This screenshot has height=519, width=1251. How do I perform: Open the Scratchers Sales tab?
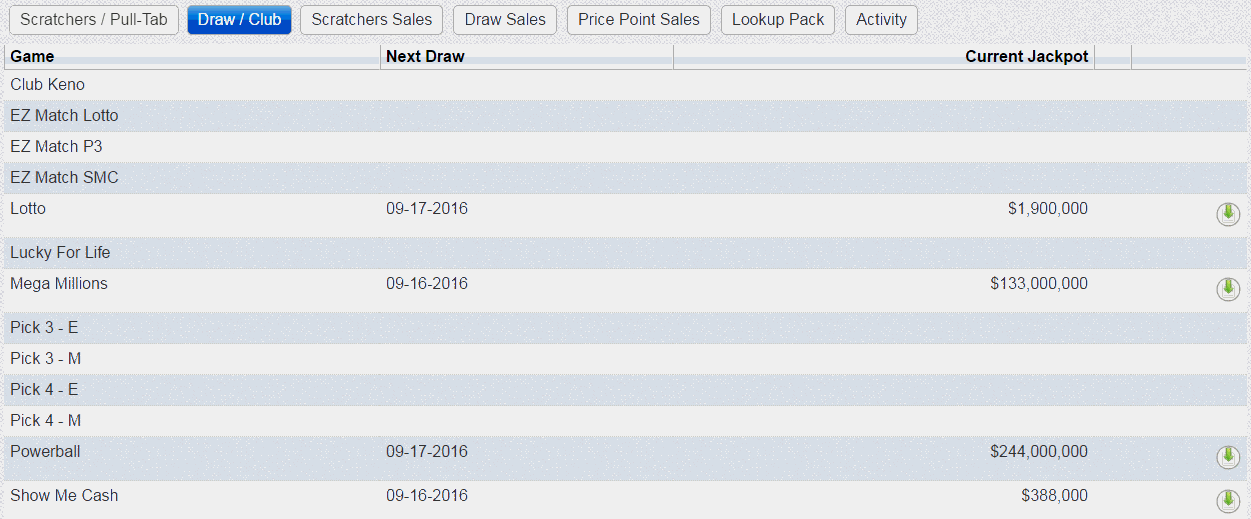point(372,19)
